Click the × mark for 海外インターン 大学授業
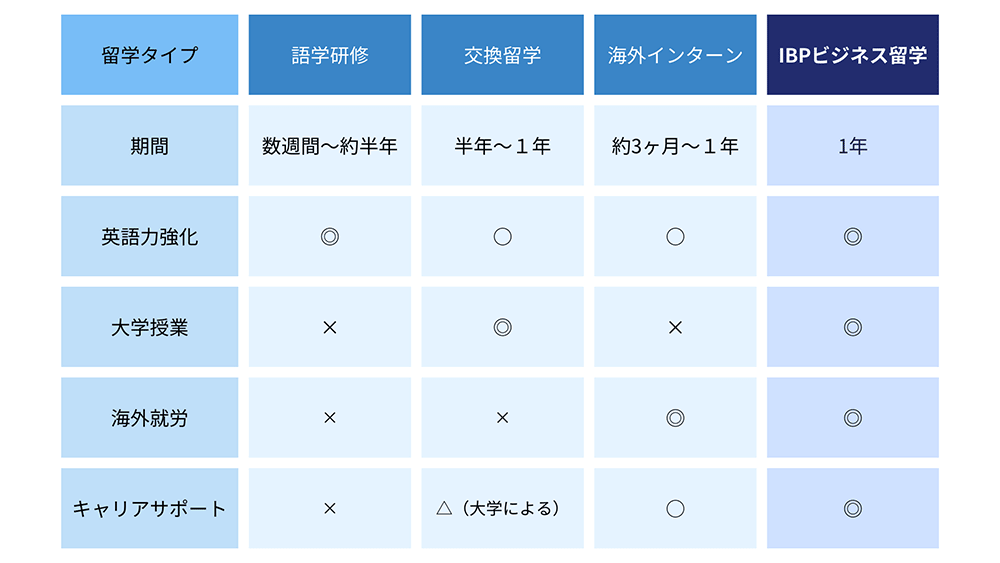1000x563 pixels. (675, 327)
